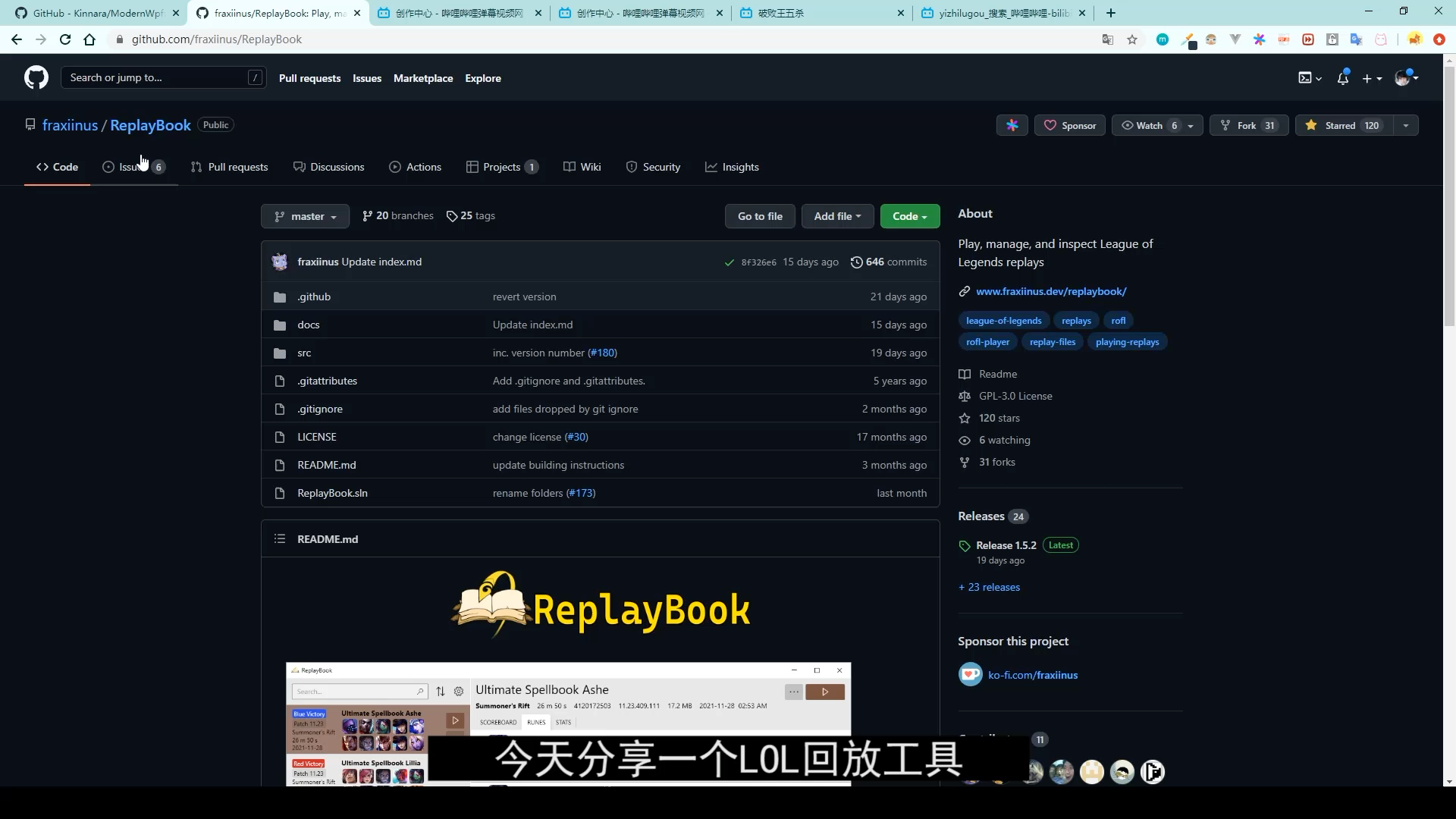Click the colorful extension button beside Sponsor

click(x=1012, y=125)
